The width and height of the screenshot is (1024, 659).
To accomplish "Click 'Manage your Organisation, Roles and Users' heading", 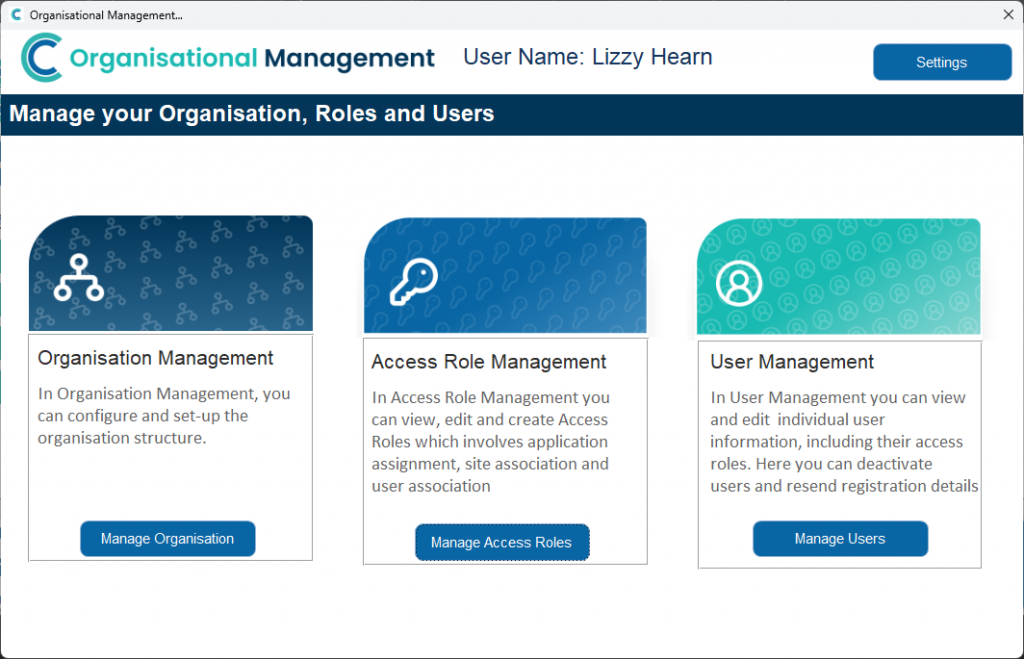I will tap(251, 114).
